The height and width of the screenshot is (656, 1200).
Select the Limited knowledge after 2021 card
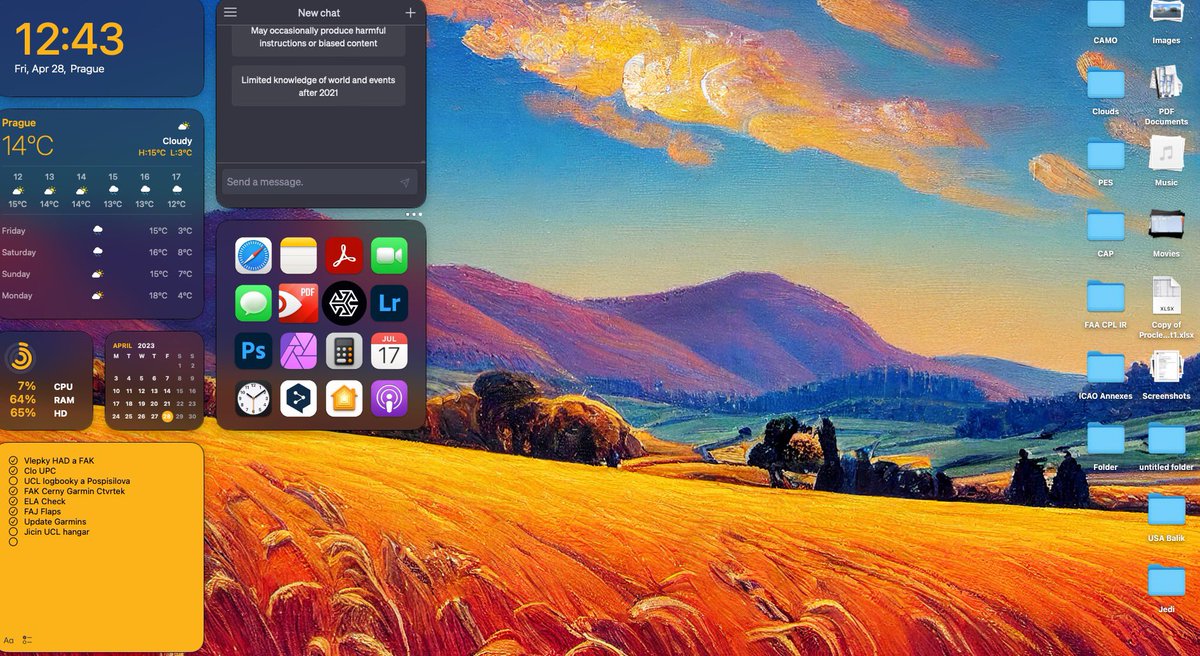click(x=319, y=86)
